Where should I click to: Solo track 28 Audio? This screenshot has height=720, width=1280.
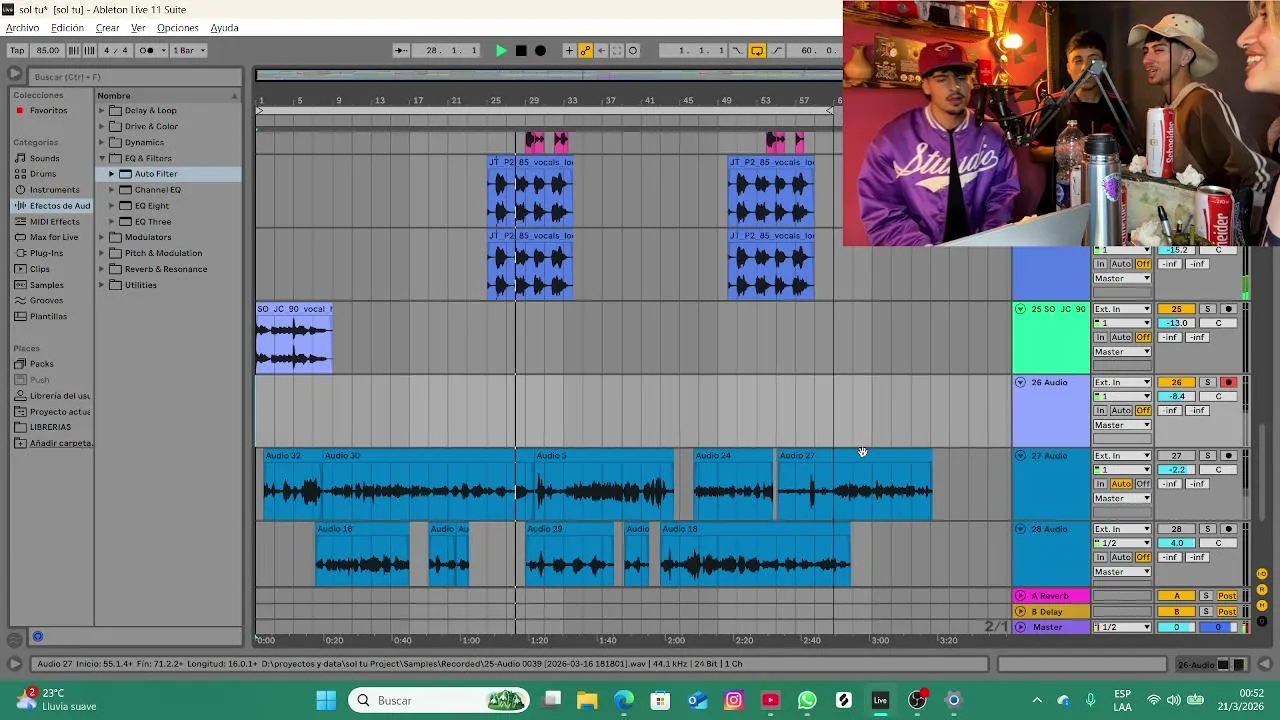pos(1207,529)
